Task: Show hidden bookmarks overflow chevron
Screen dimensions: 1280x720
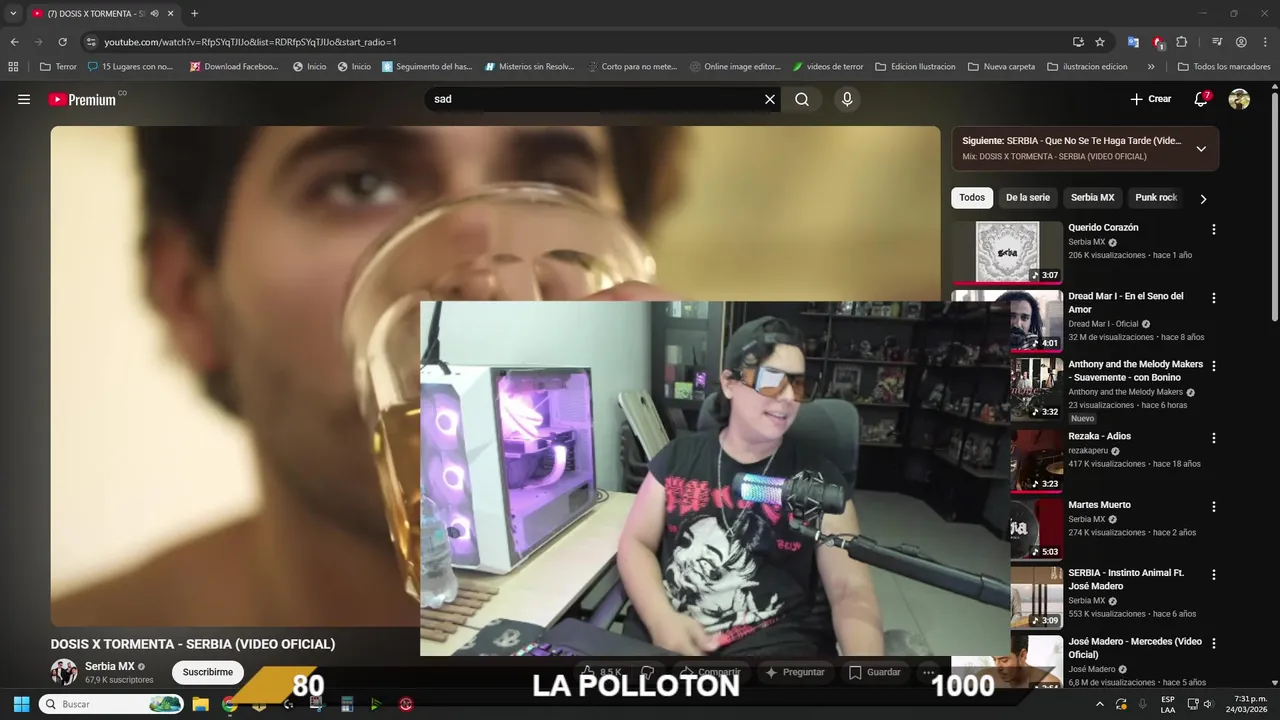Action: (1151, 67)
